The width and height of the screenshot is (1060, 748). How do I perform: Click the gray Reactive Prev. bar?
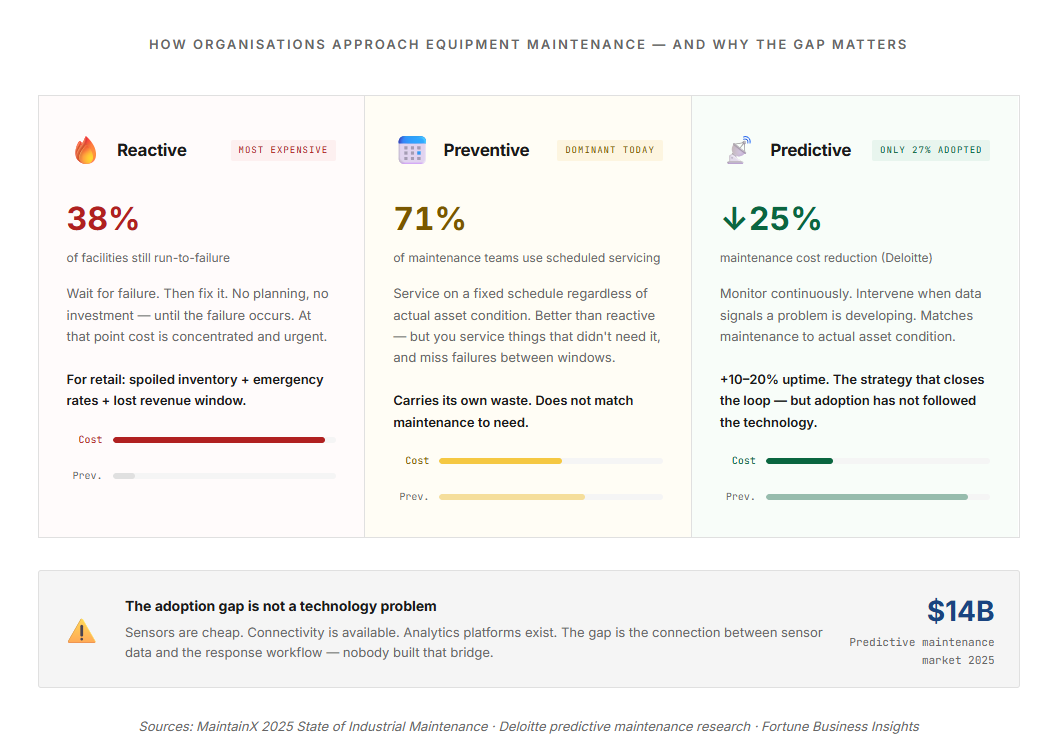[x=124, y=476]
